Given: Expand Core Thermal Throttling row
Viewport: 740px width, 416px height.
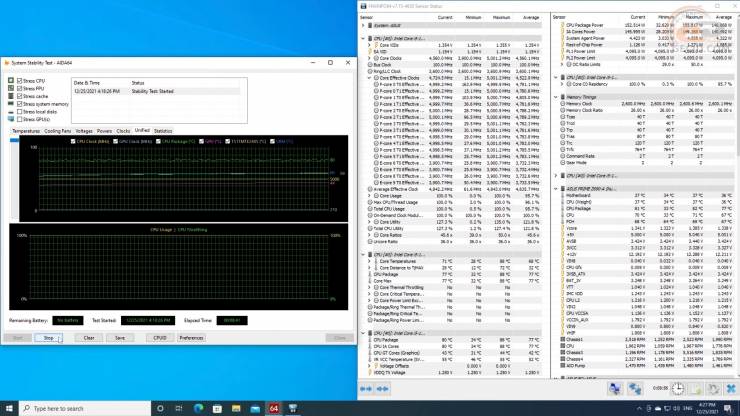Looking at the screenshot, I should pos(370,287).
